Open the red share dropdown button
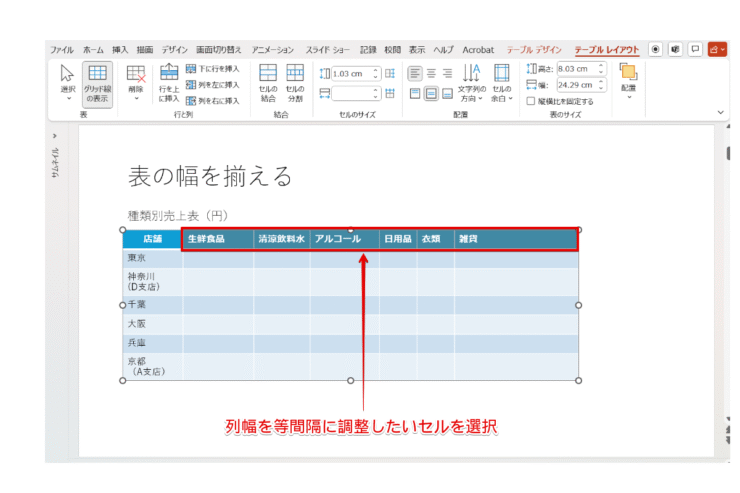 tap(717, 50)
